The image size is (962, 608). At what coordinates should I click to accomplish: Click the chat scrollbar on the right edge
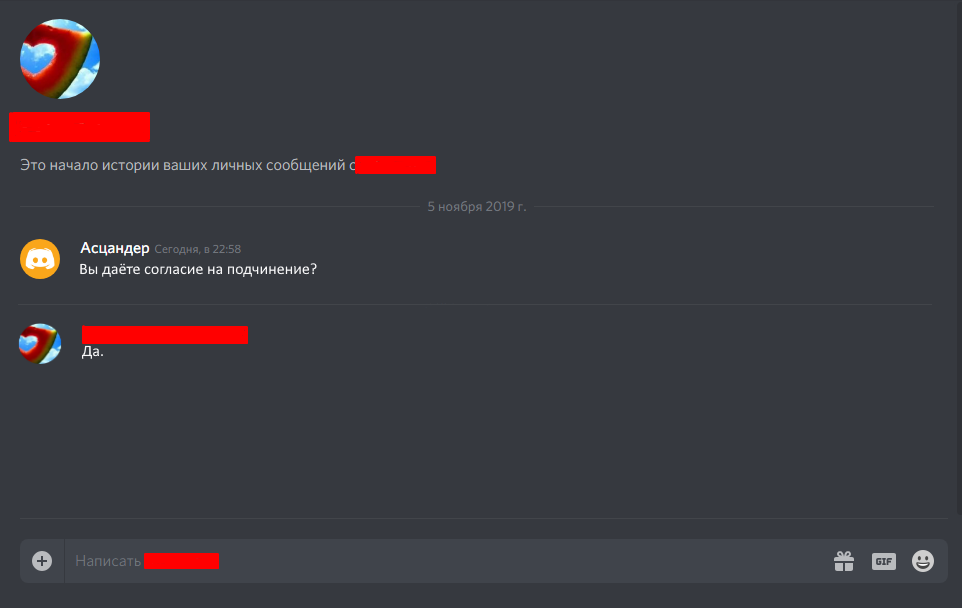(x=959, y=258)
